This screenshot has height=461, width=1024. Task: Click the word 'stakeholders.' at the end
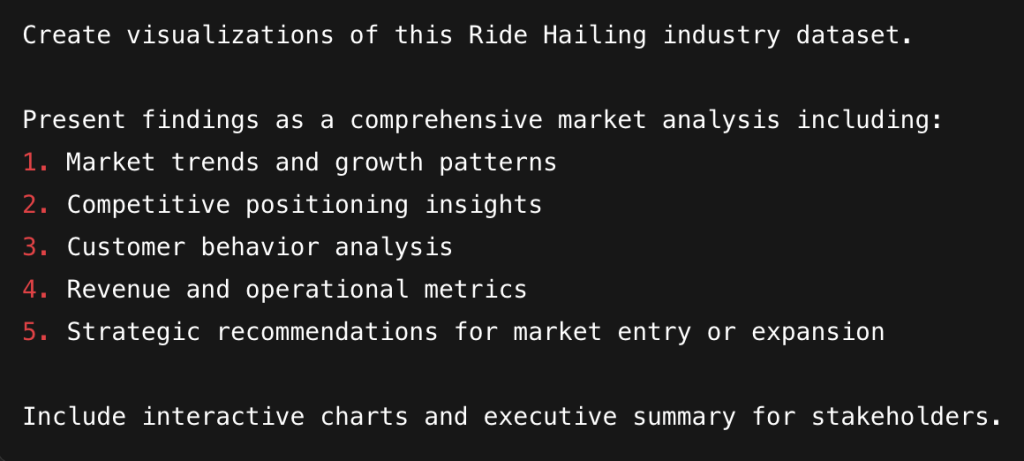click(x=906, y=417)
